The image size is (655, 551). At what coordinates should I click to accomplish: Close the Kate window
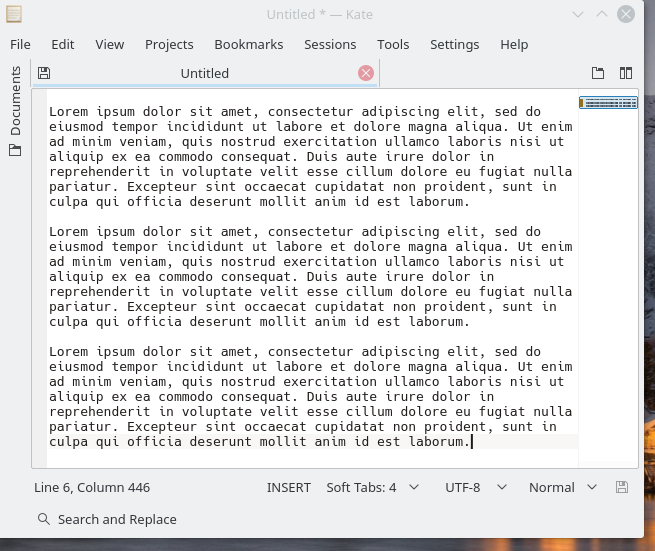click(626, 14)
